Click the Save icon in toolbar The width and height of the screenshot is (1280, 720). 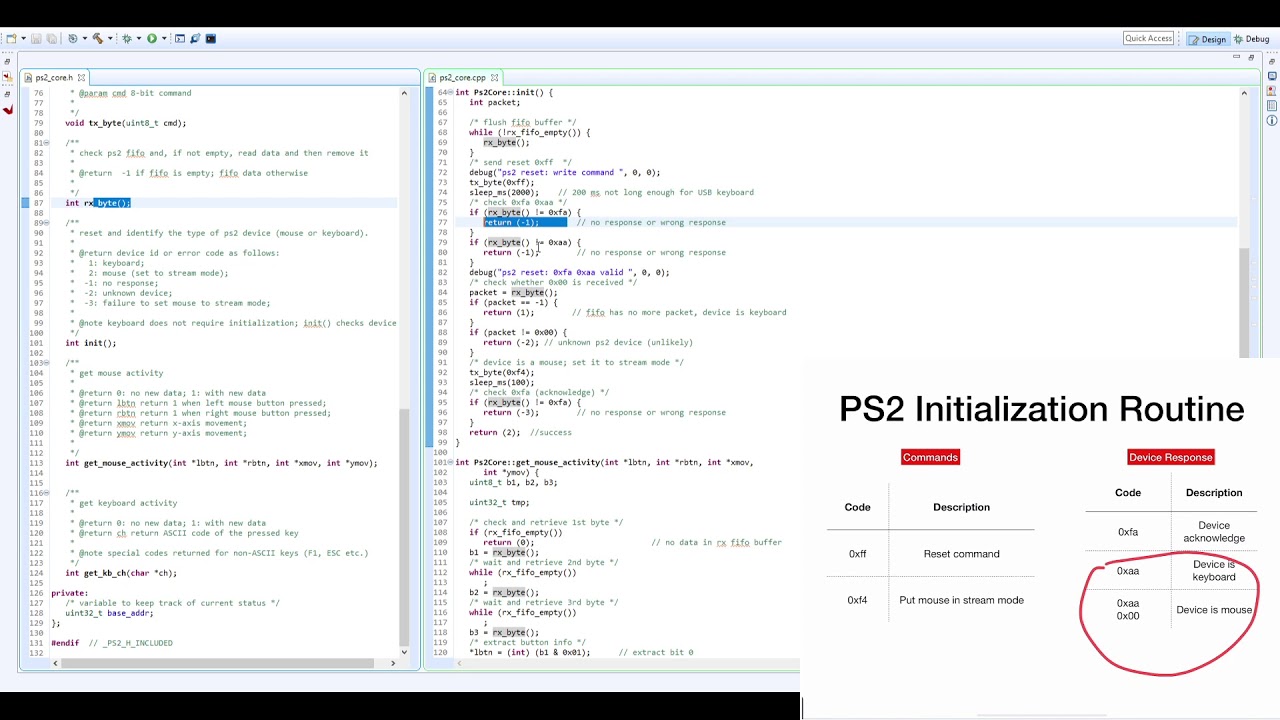point(36,39)
